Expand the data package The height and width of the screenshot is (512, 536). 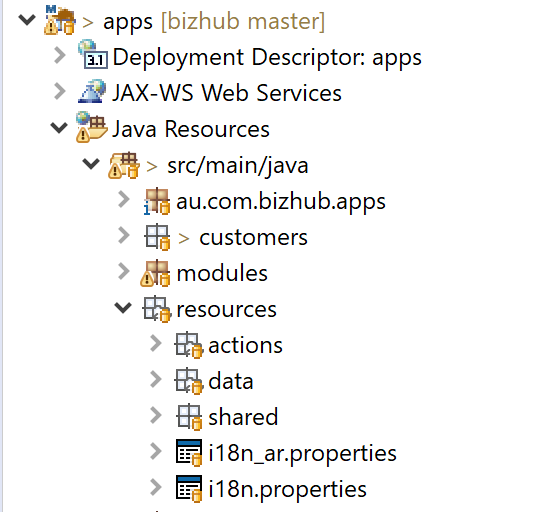(x=156, y=379)
